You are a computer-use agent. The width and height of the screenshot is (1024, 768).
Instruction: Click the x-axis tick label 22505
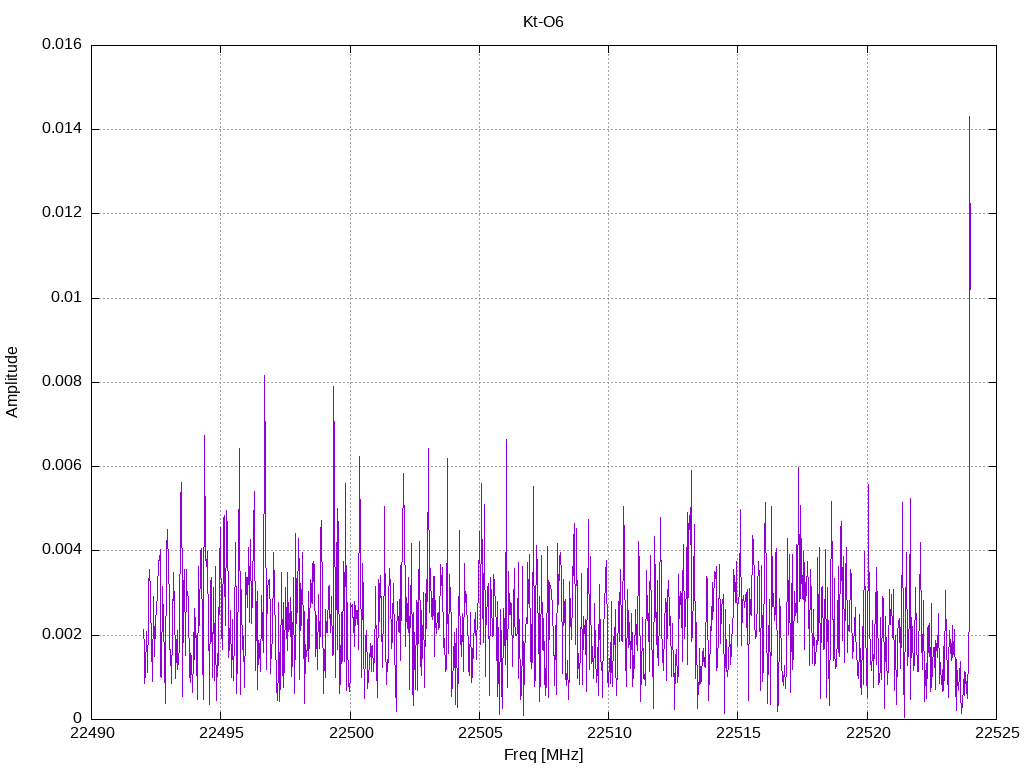click(478, 733)
